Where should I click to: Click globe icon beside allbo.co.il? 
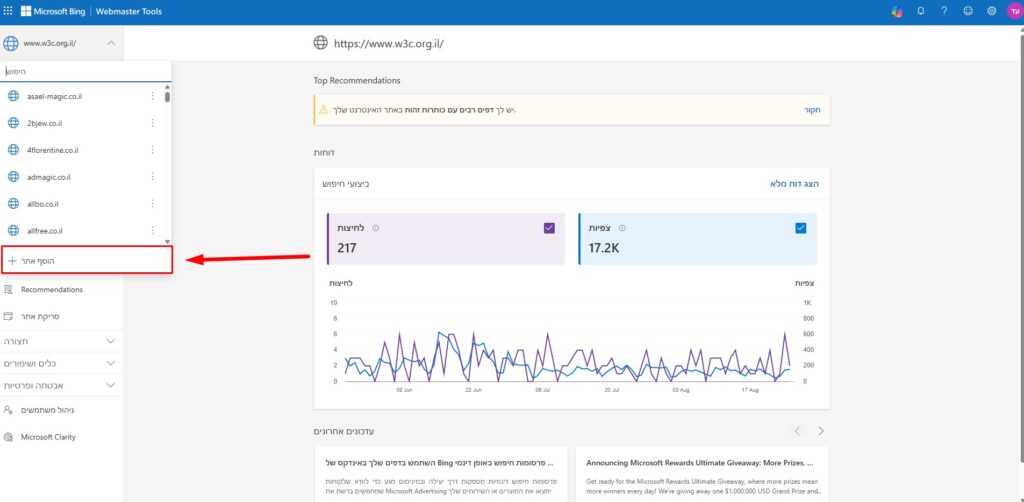click(13, 204)
